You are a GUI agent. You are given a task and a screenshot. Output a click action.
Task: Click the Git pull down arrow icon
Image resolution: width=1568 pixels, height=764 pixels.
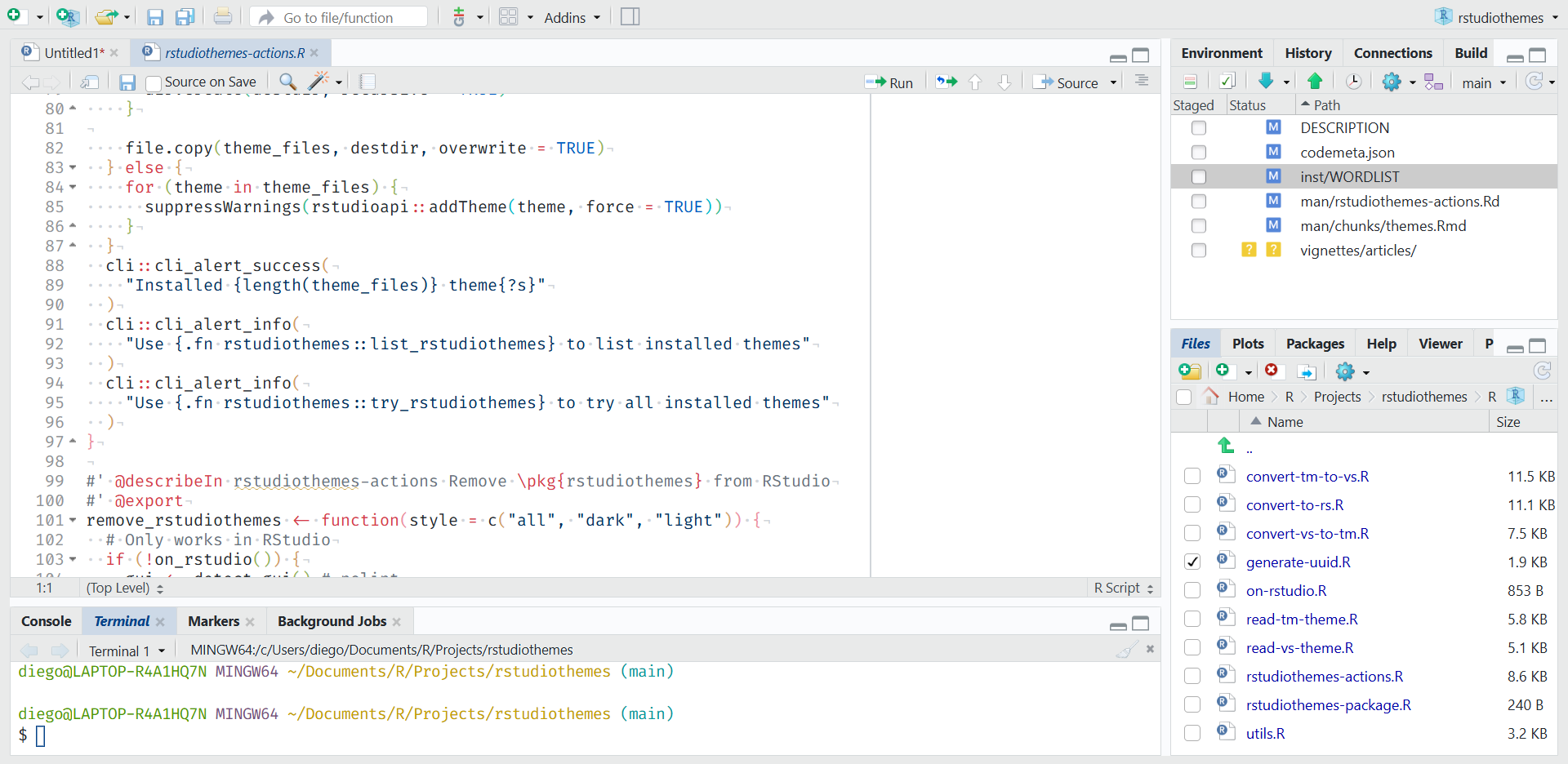pos(1266,81)
